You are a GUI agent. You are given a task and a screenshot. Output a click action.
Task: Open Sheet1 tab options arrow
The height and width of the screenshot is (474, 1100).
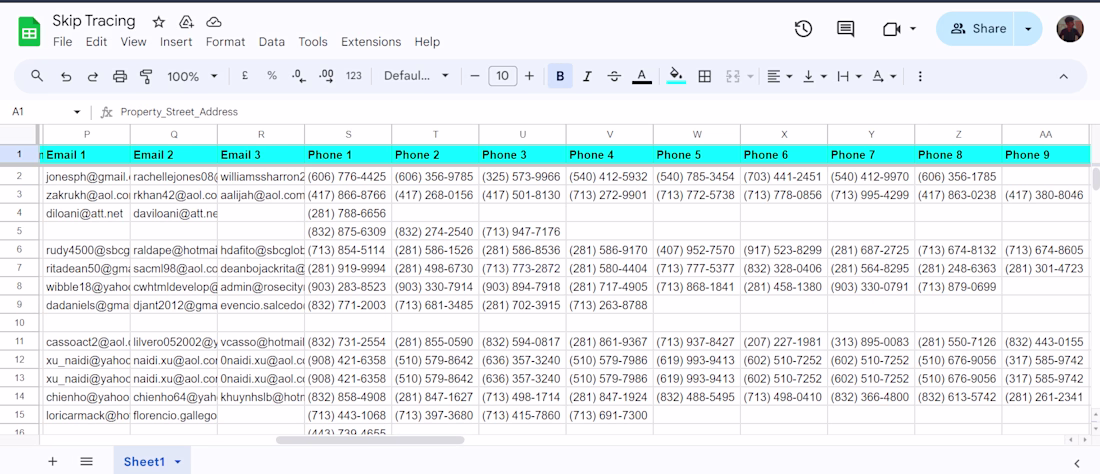tap(177, 462)
